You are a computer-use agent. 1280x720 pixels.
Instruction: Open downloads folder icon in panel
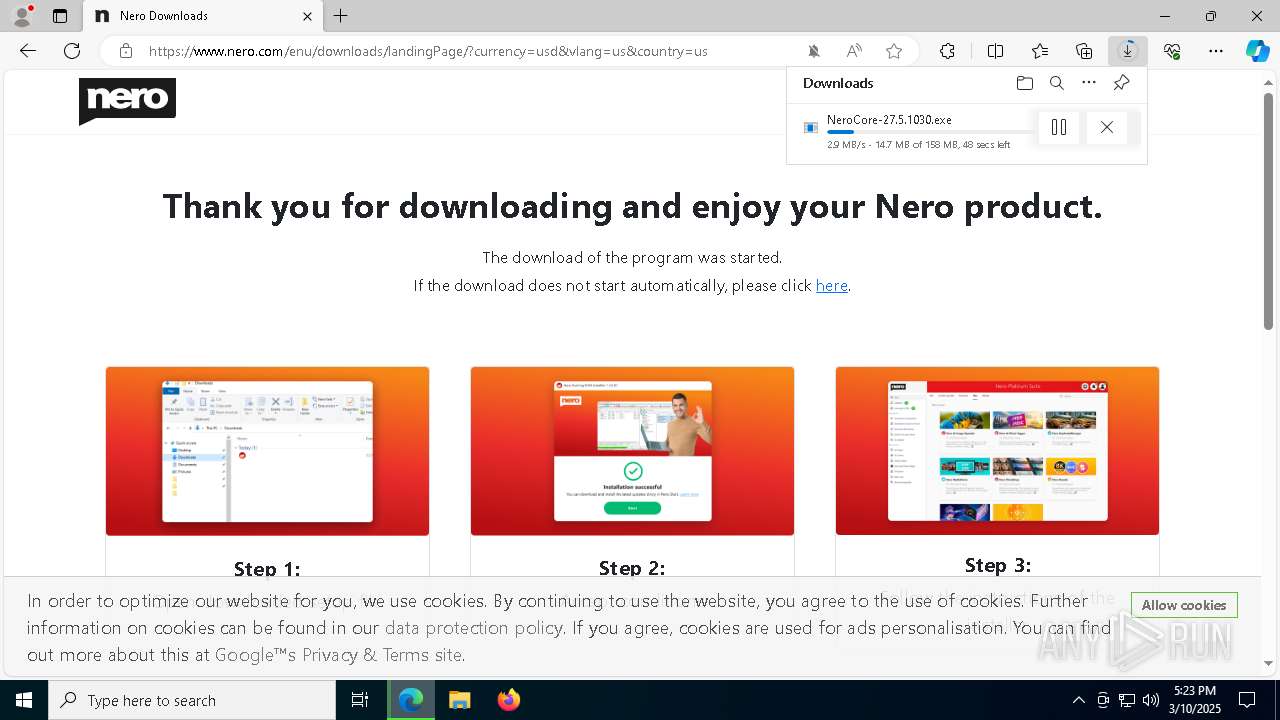1025,83
